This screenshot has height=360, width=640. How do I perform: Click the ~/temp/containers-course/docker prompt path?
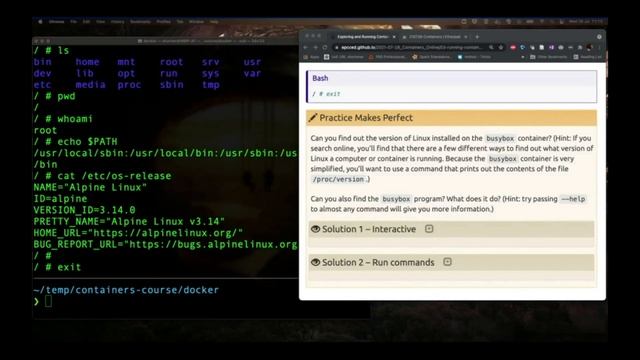coord(126,290)
